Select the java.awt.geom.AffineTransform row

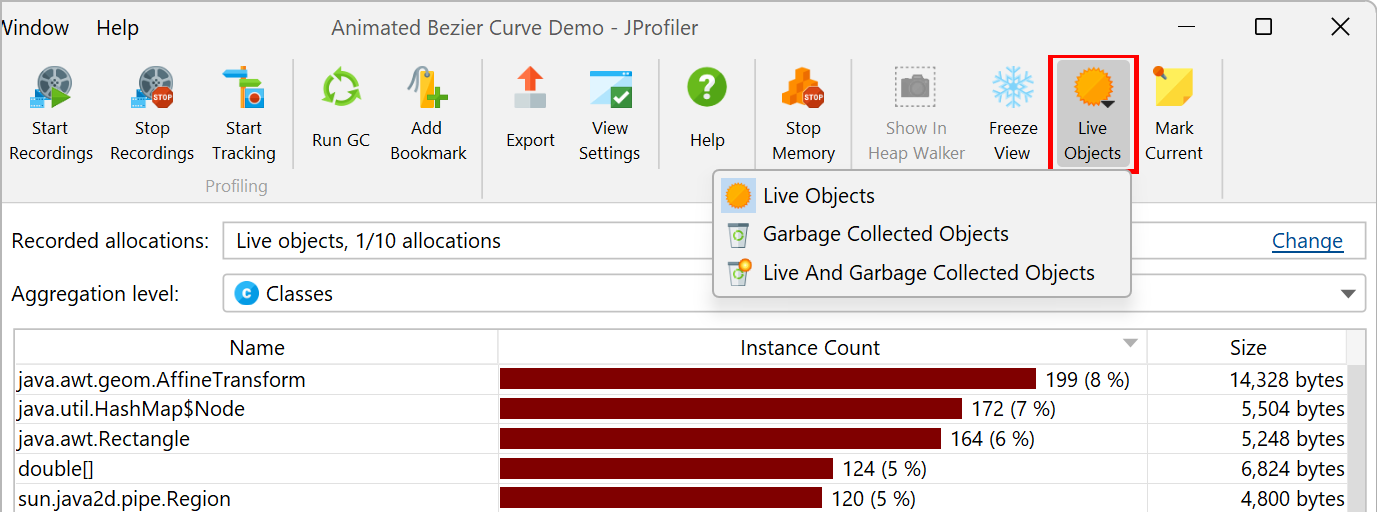click(680, 380)
